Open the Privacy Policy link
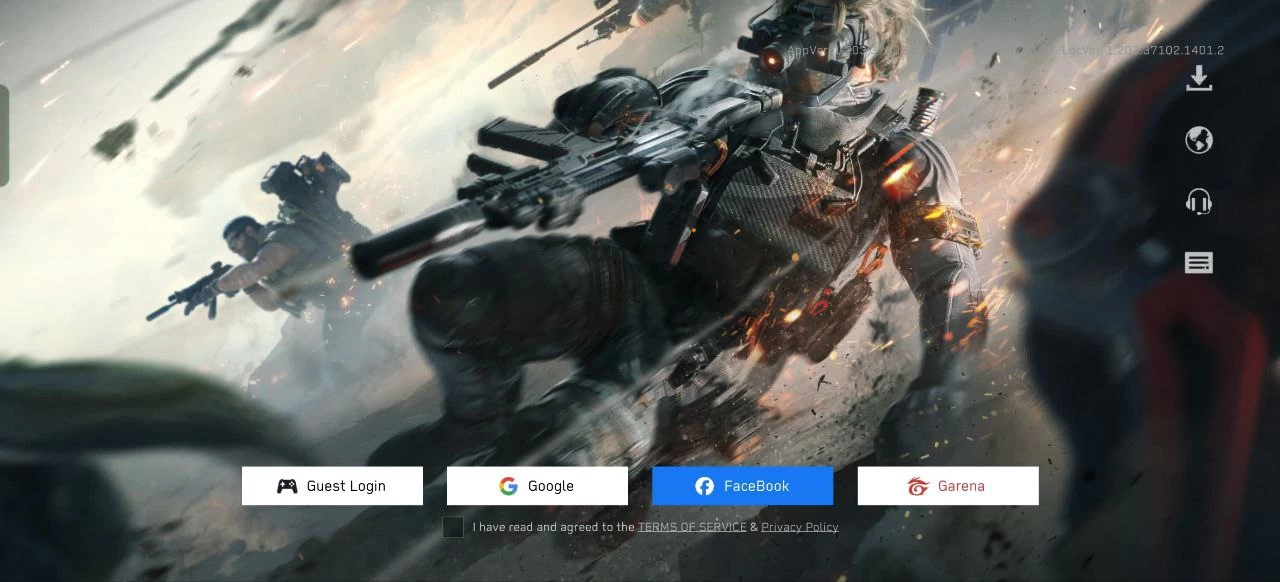Screen dimensions: 1280x582 tap(799, 527)
